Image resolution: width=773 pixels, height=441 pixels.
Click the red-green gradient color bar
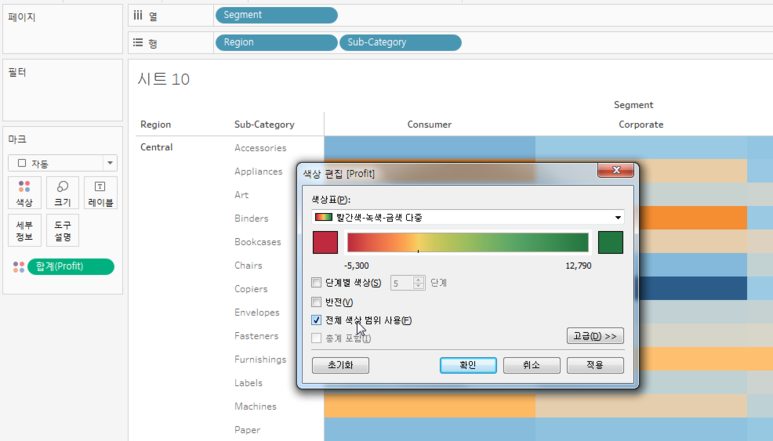(x=468, y=242)
